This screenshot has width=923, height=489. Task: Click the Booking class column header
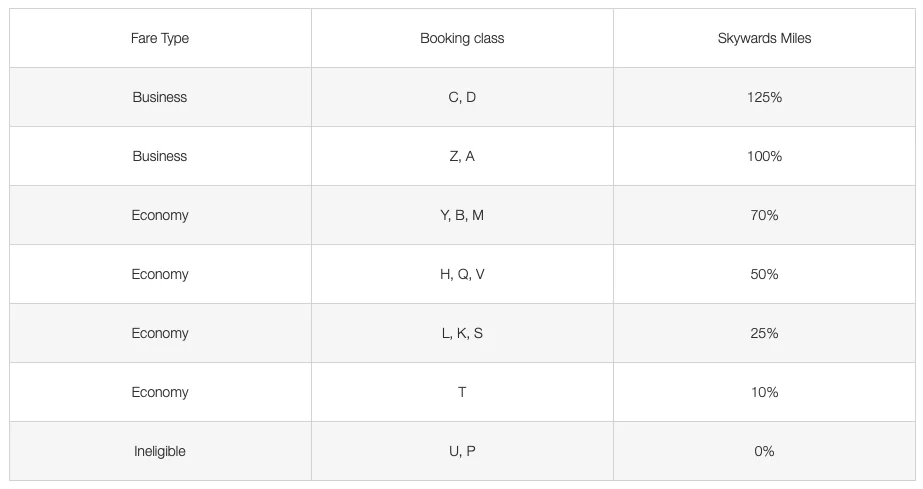click(462, 38)
